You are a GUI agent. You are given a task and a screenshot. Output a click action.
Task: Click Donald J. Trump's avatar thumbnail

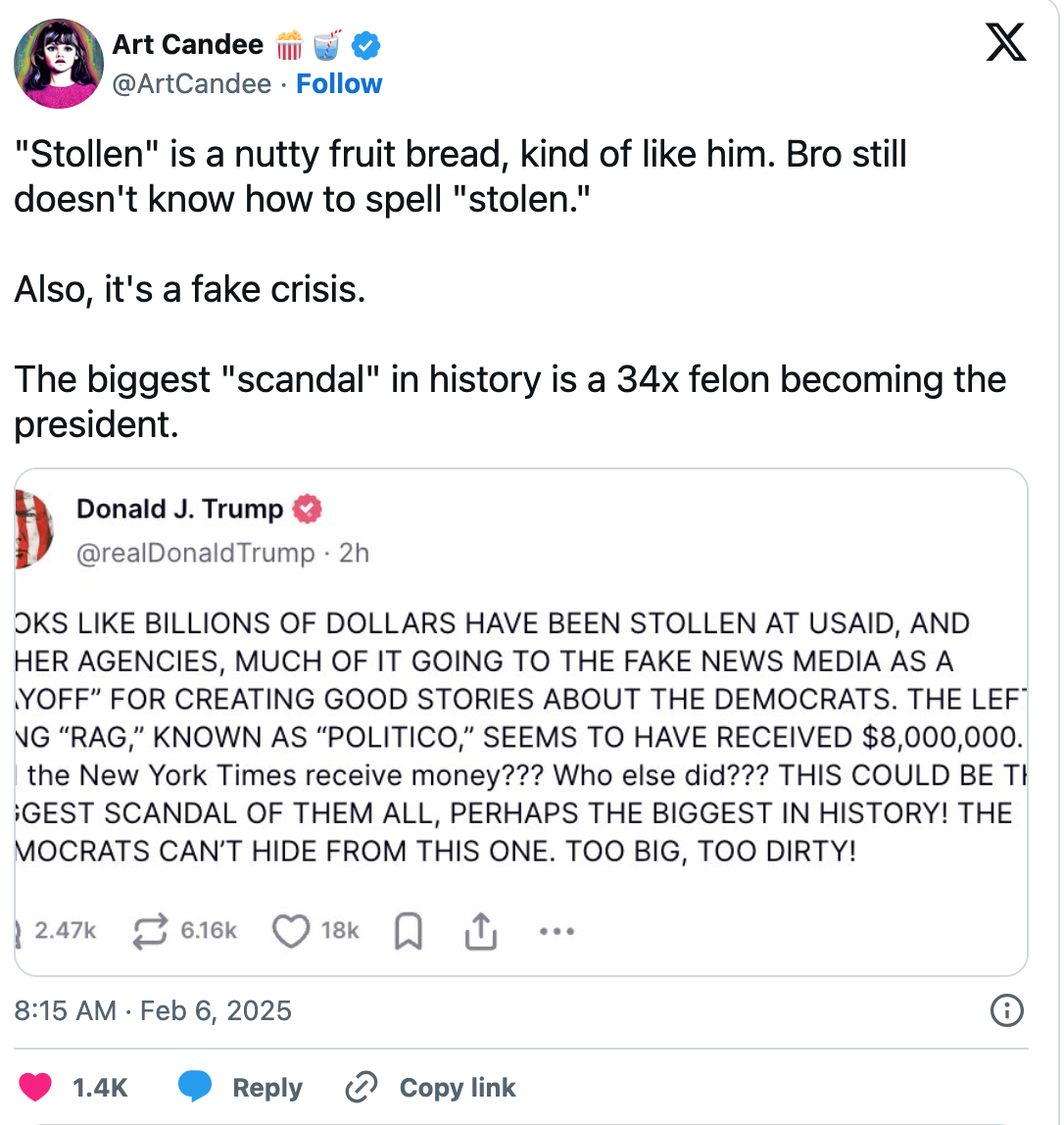point(35,530)
